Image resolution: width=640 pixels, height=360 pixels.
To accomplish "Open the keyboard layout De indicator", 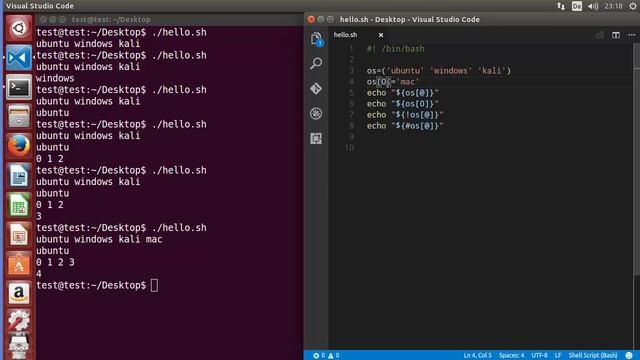I will tap(577, 6).
